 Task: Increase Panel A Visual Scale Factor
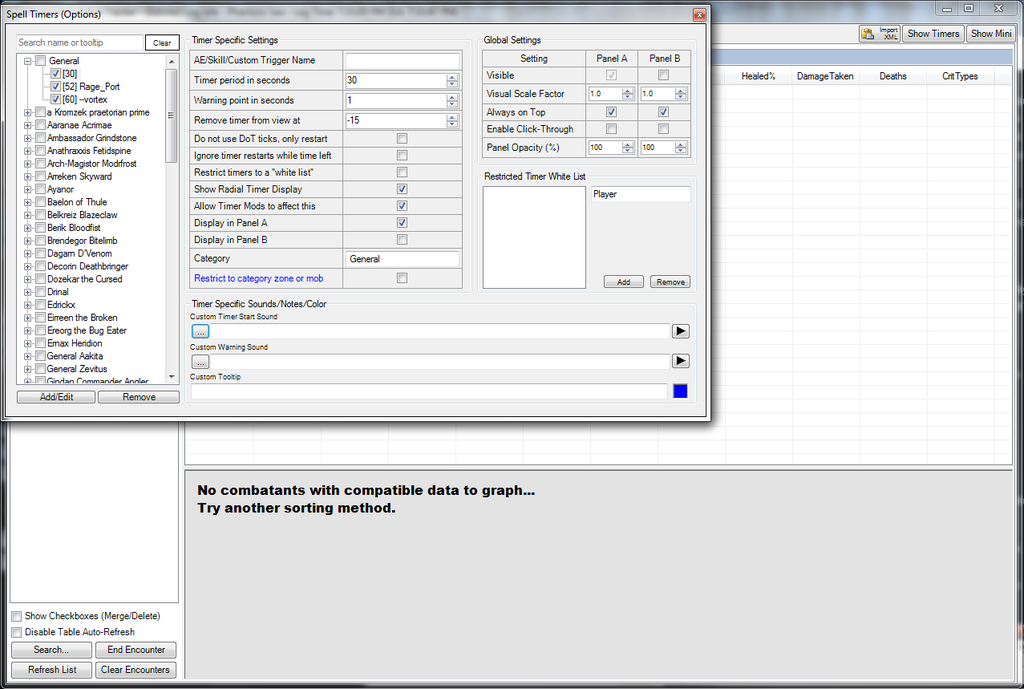pos(628,90)
